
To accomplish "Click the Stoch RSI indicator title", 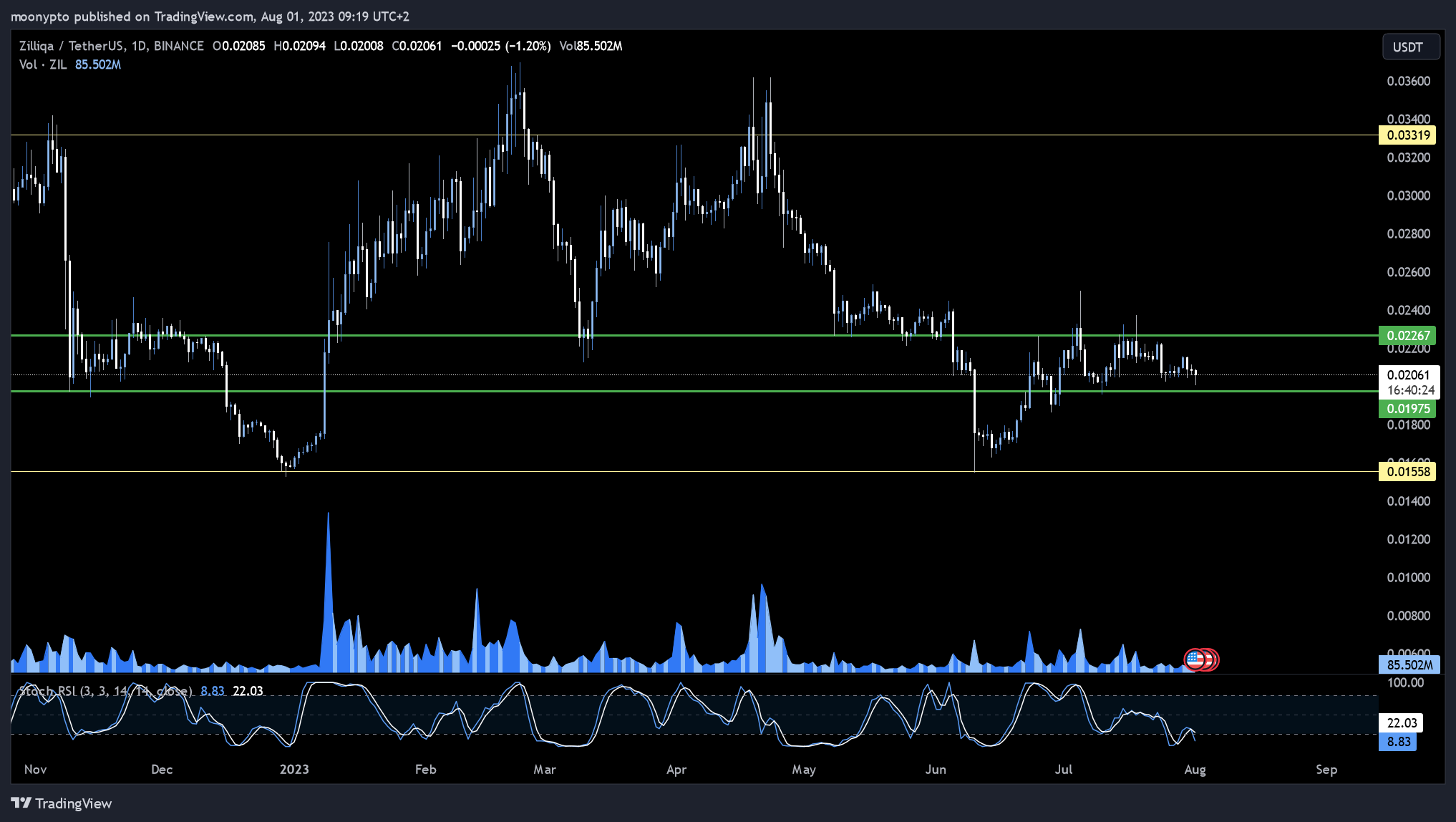I will [105, 691].
